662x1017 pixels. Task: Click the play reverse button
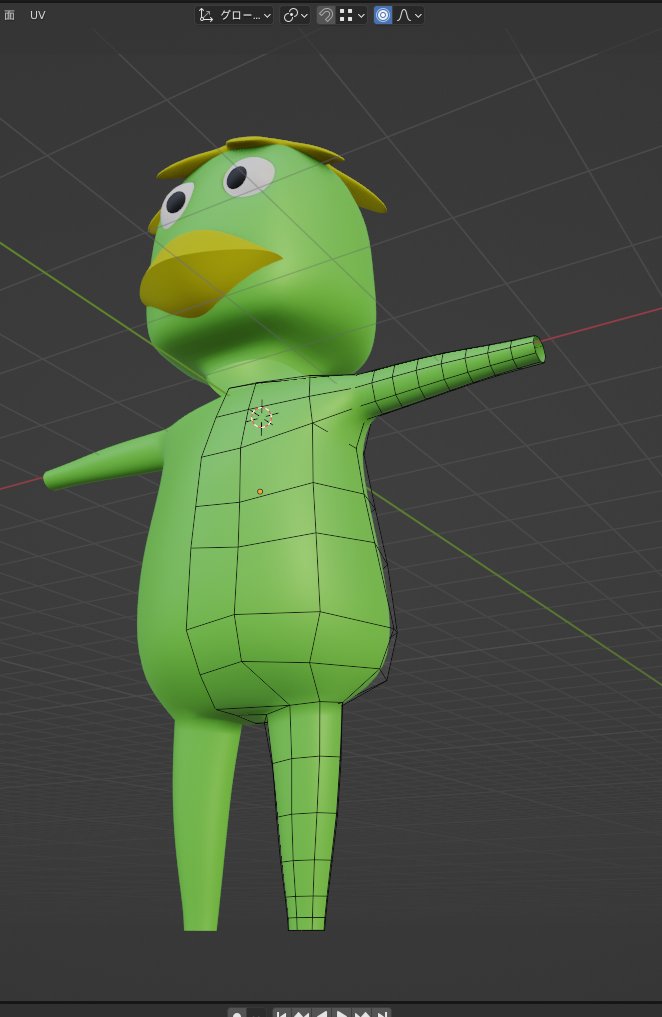point(323,1012)
